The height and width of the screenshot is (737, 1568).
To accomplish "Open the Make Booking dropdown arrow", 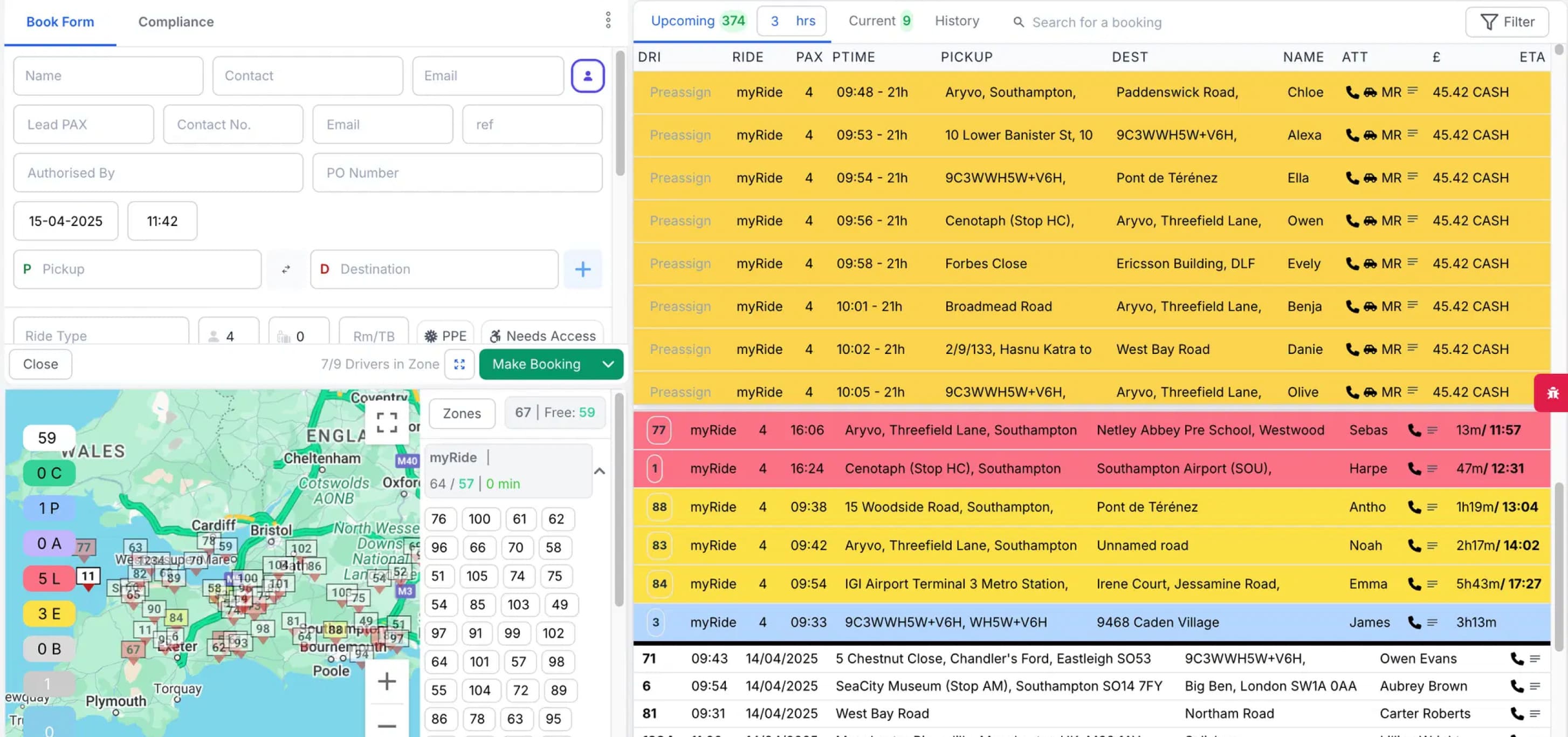I will tap(608, 364).
